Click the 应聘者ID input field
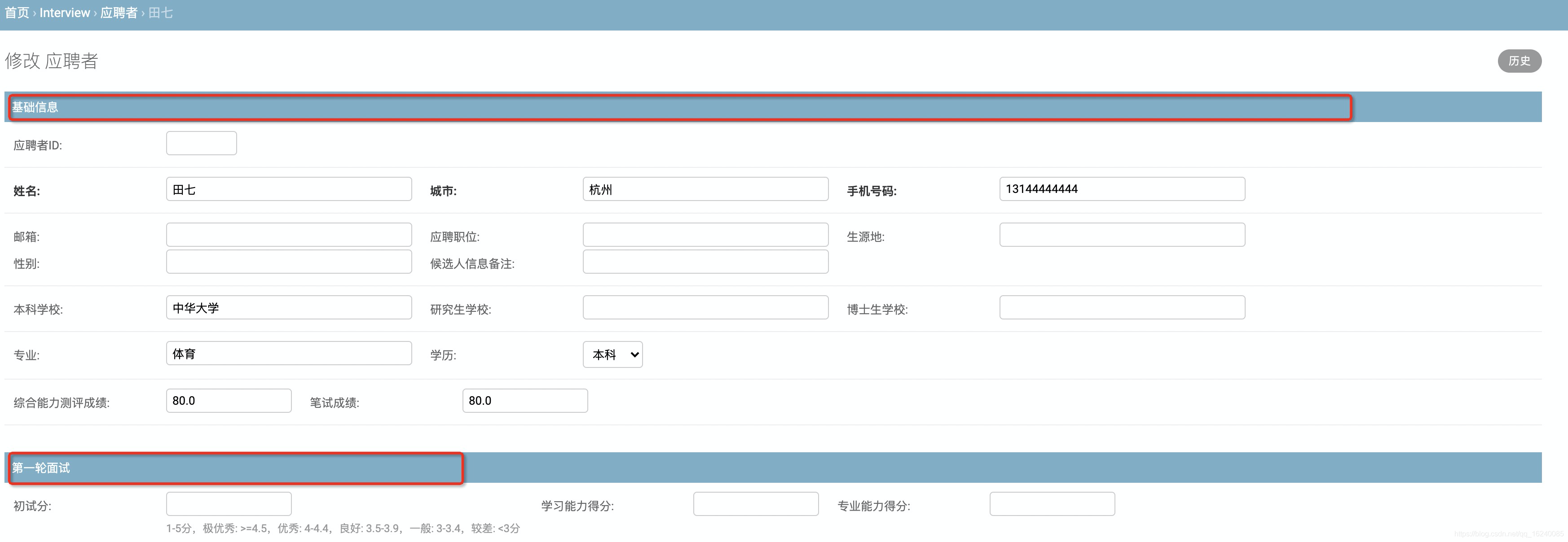Image resolution: width=1568 pixels, height=542 pixels. tap(201, 144)
